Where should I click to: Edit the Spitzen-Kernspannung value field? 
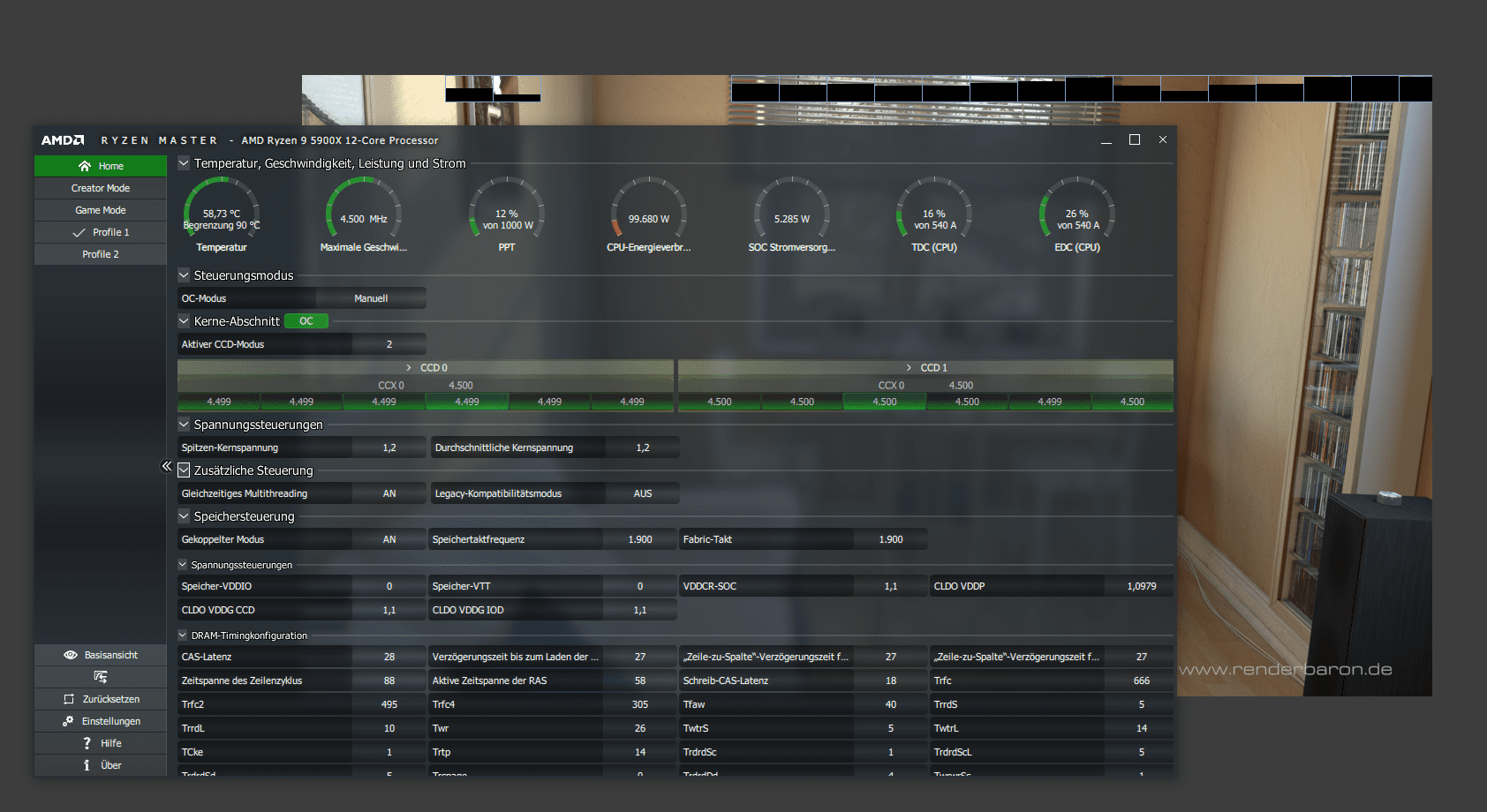[389, 447]
